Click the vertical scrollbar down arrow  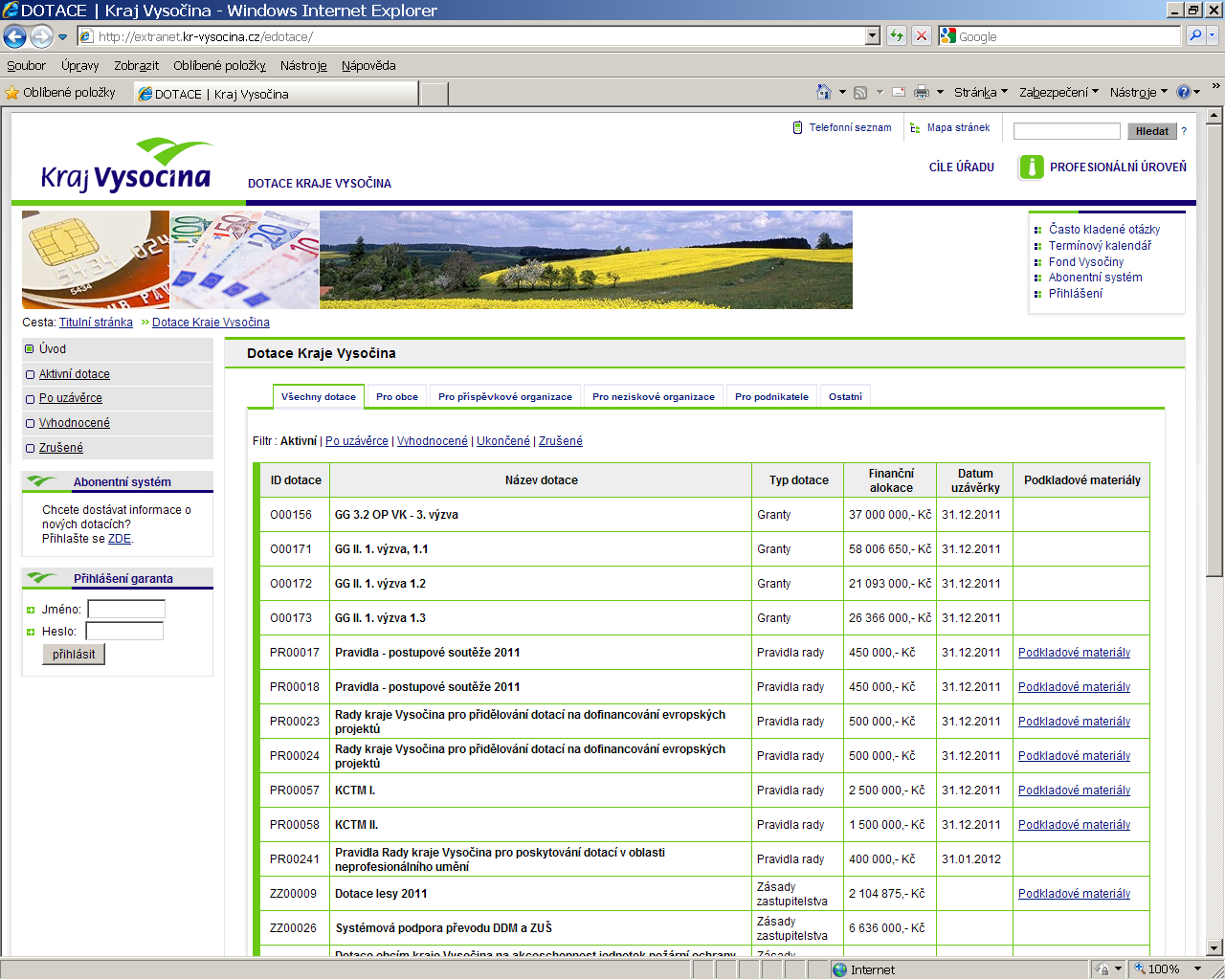1214,947
